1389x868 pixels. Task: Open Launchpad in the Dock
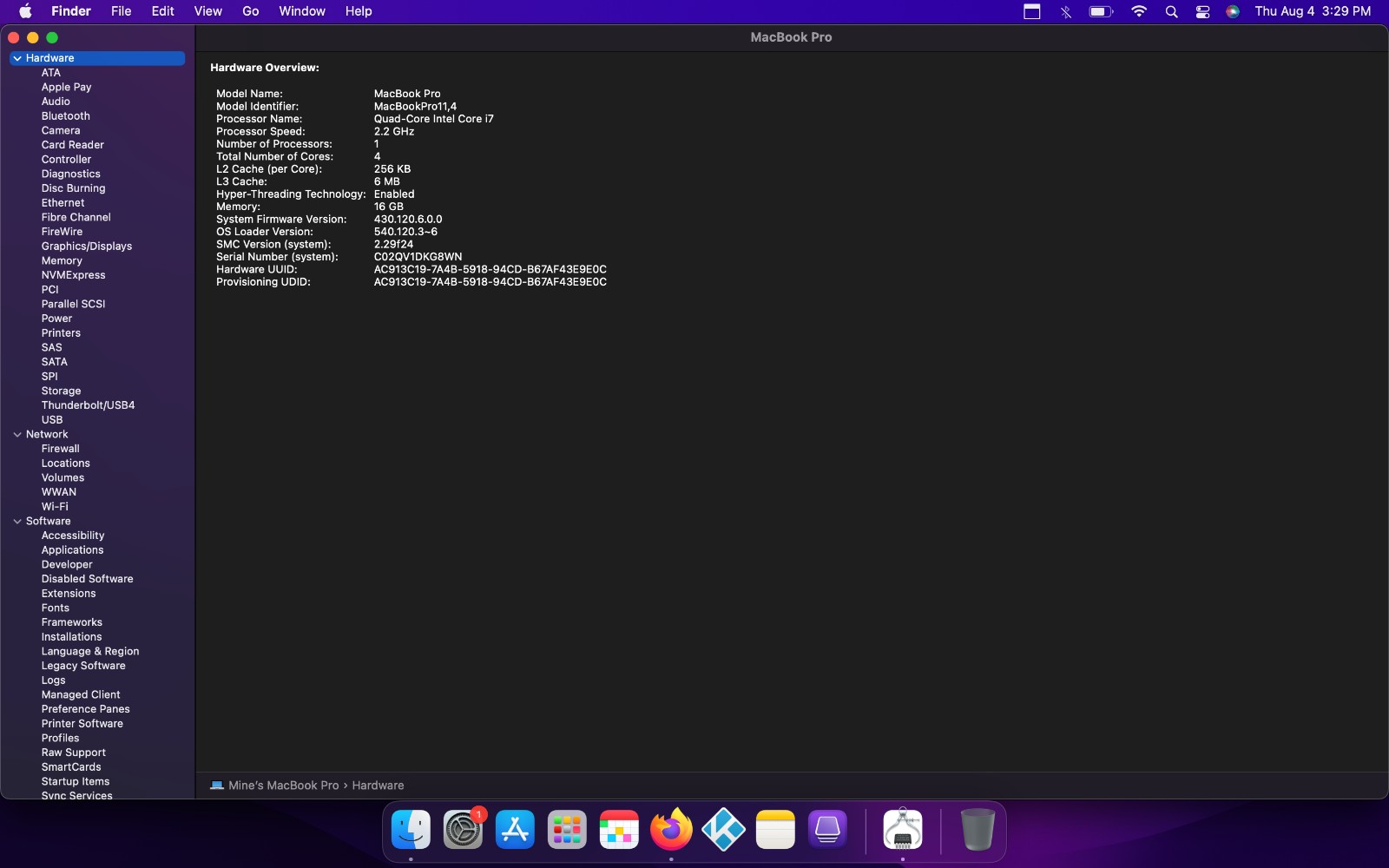[x=567, y=830]
